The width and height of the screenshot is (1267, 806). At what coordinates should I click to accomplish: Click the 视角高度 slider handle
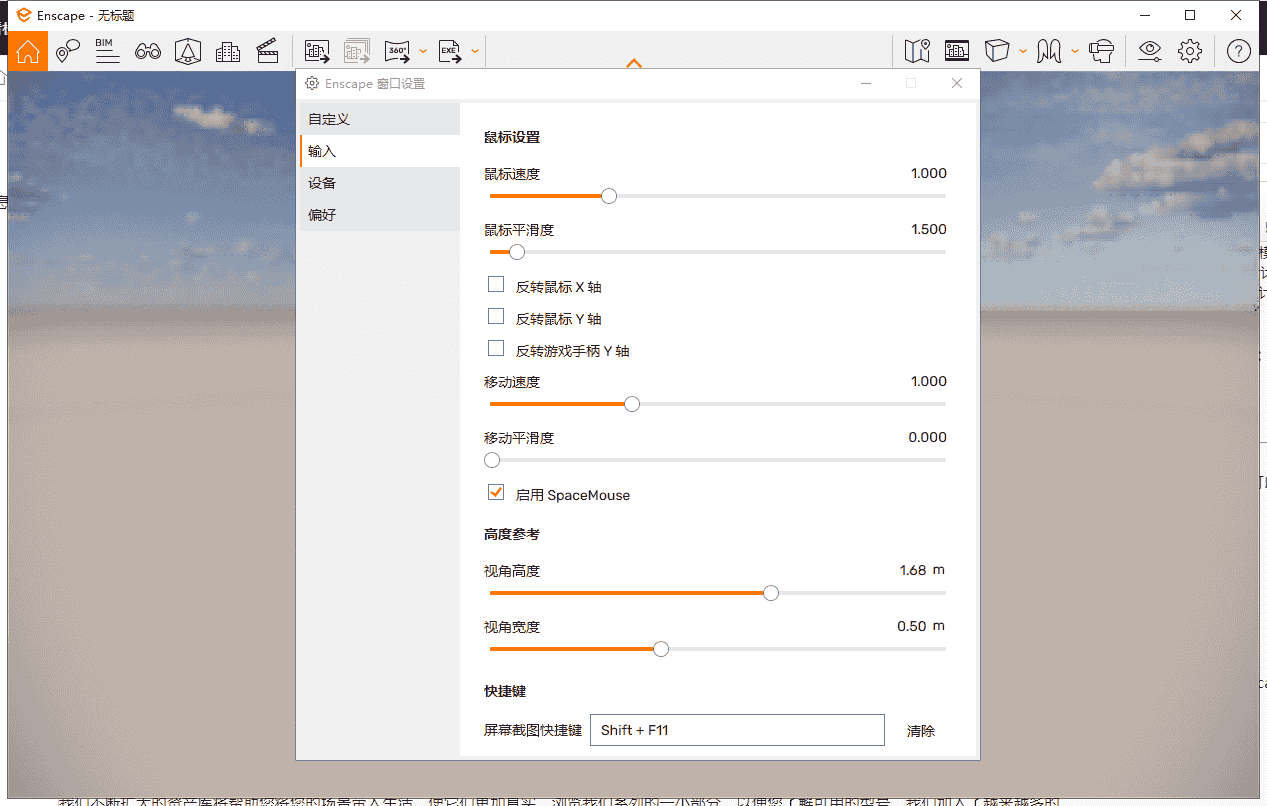coord(771,593)
